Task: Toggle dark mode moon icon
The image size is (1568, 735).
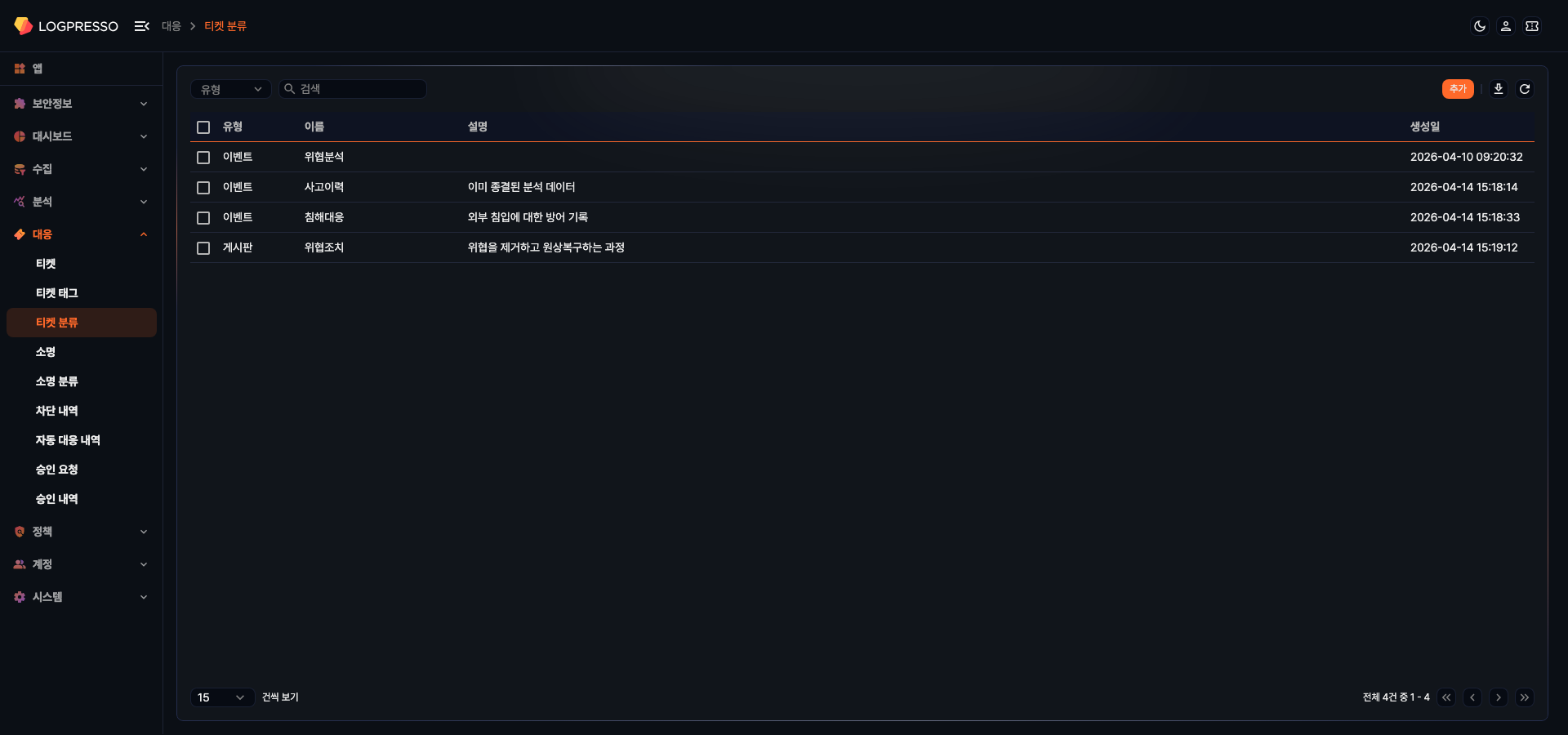Action: (x=1479, y=26)
